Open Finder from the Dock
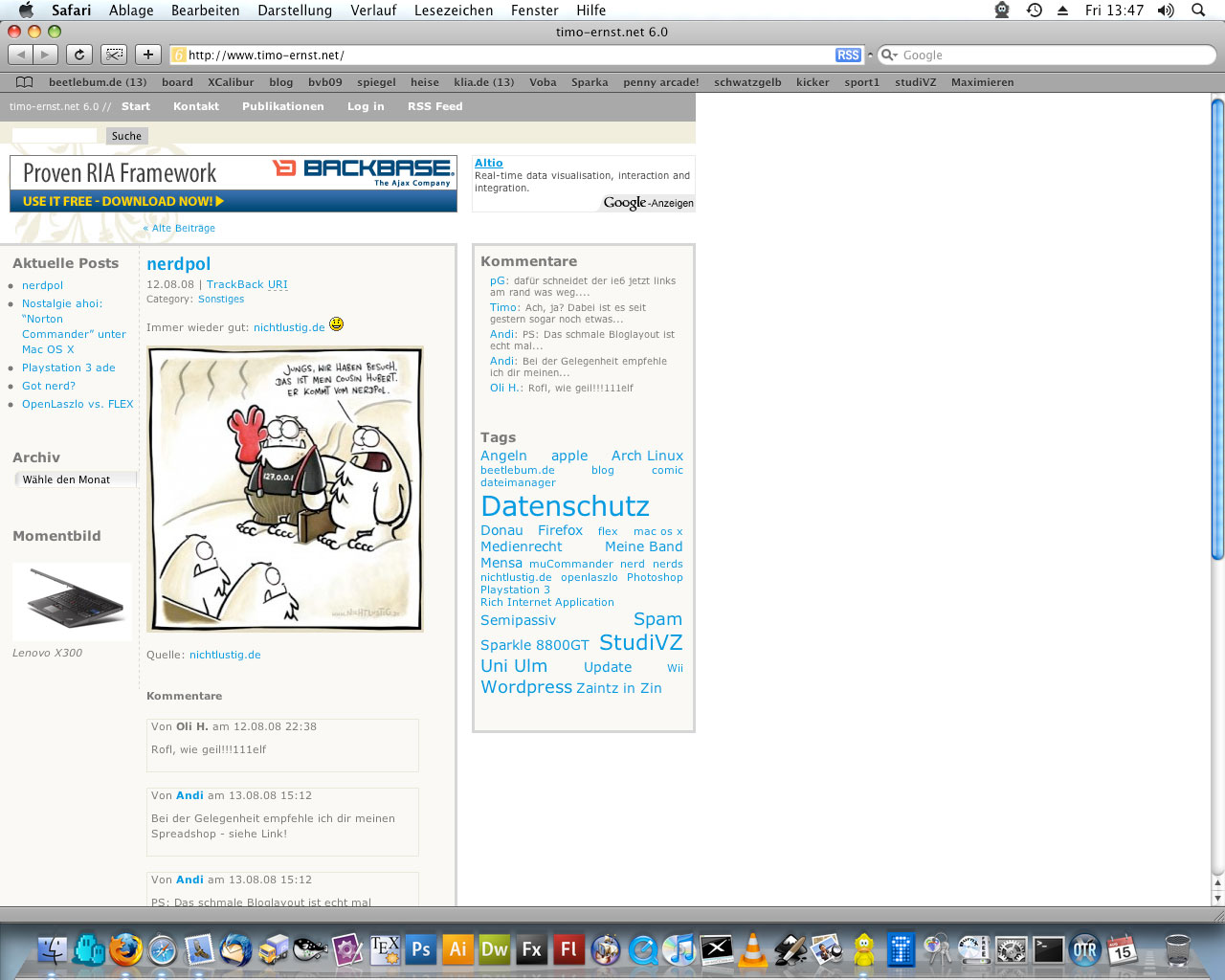 [52, 949]
